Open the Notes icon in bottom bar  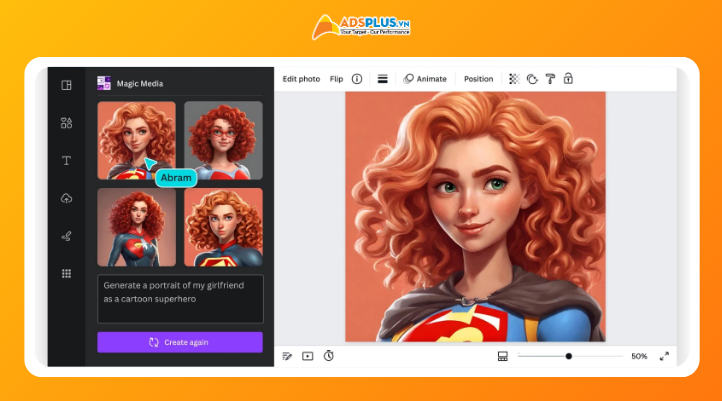tap(287, 356)
